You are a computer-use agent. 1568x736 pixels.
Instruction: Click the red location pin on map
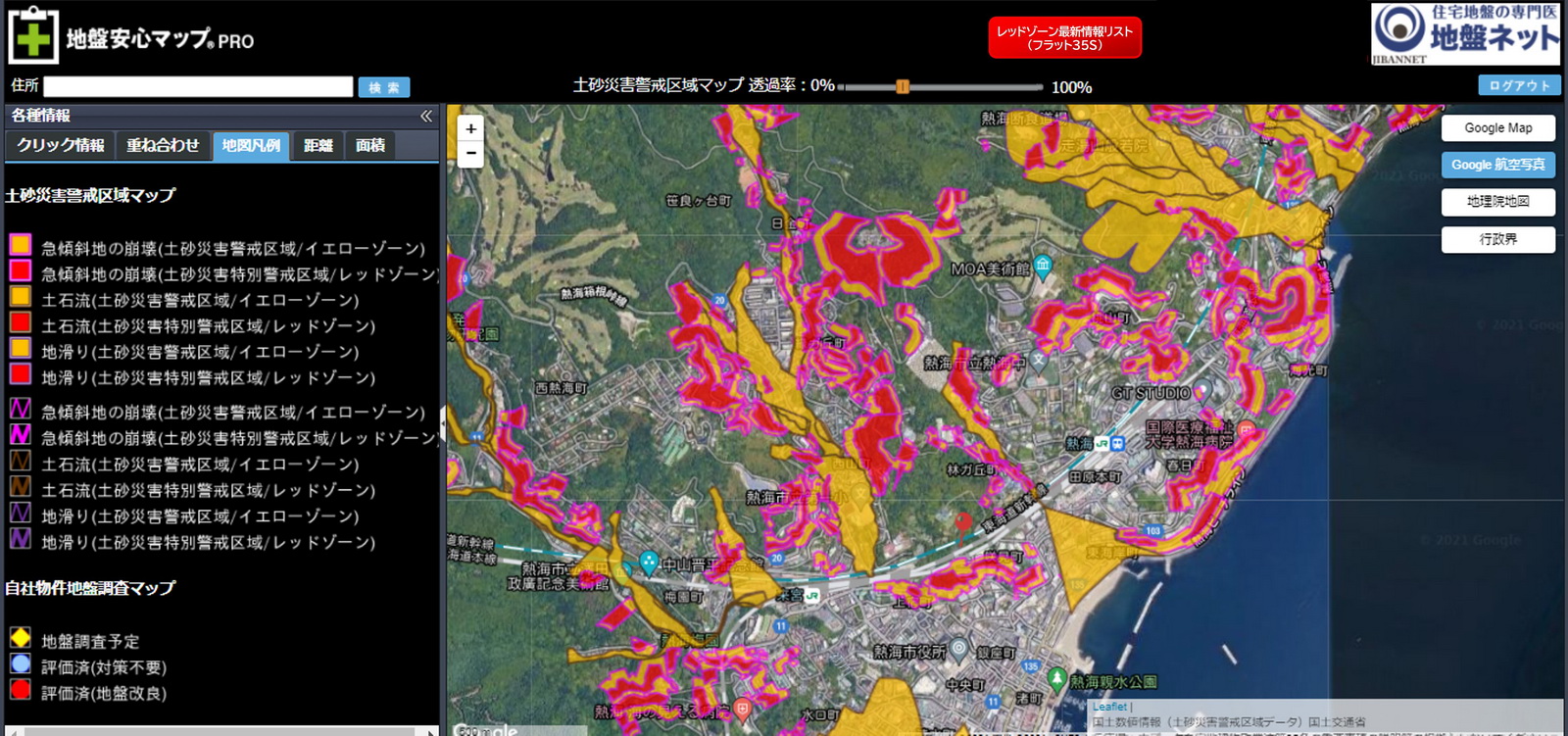[x=963, y=521]
